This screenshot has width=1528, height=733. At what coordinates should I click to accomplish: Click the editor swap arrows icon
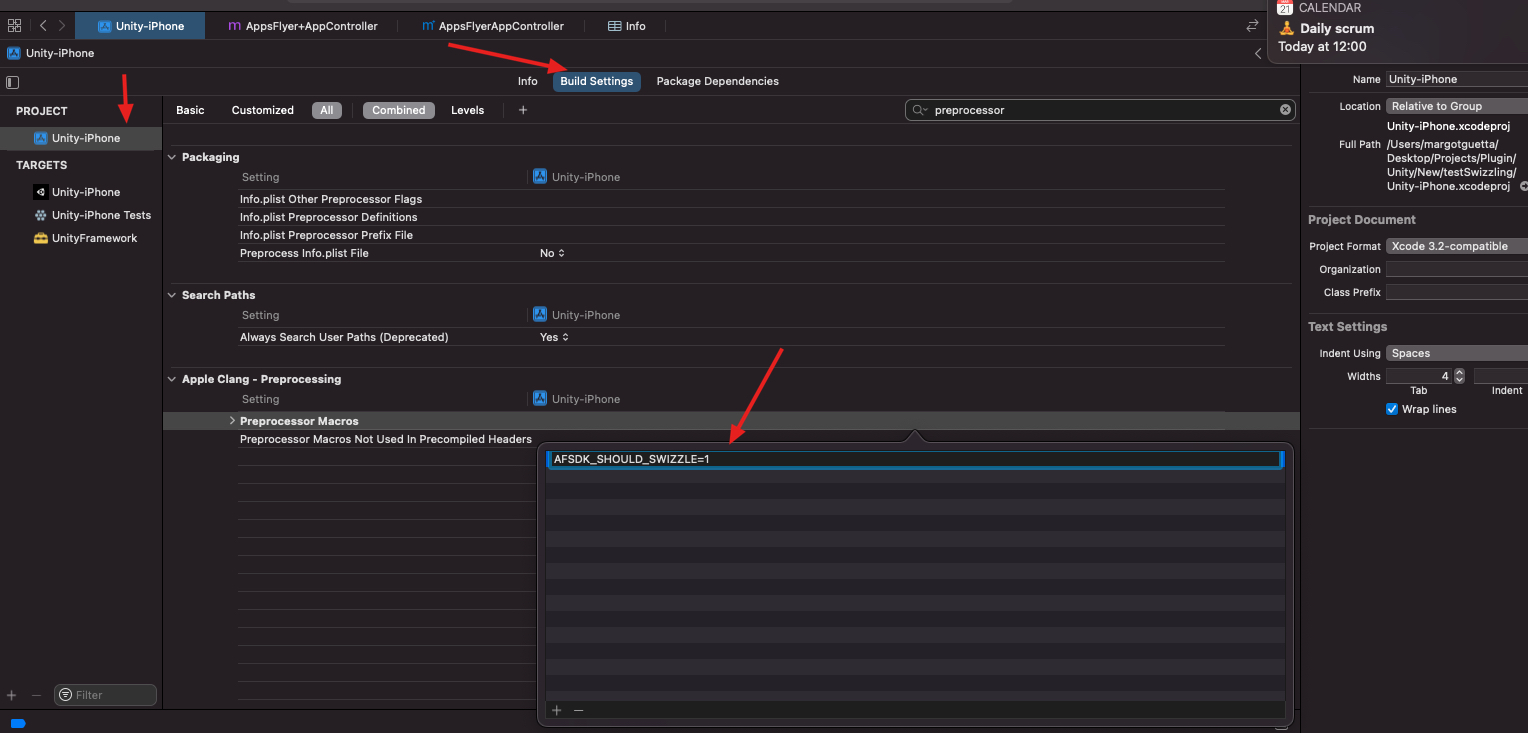1252,26
